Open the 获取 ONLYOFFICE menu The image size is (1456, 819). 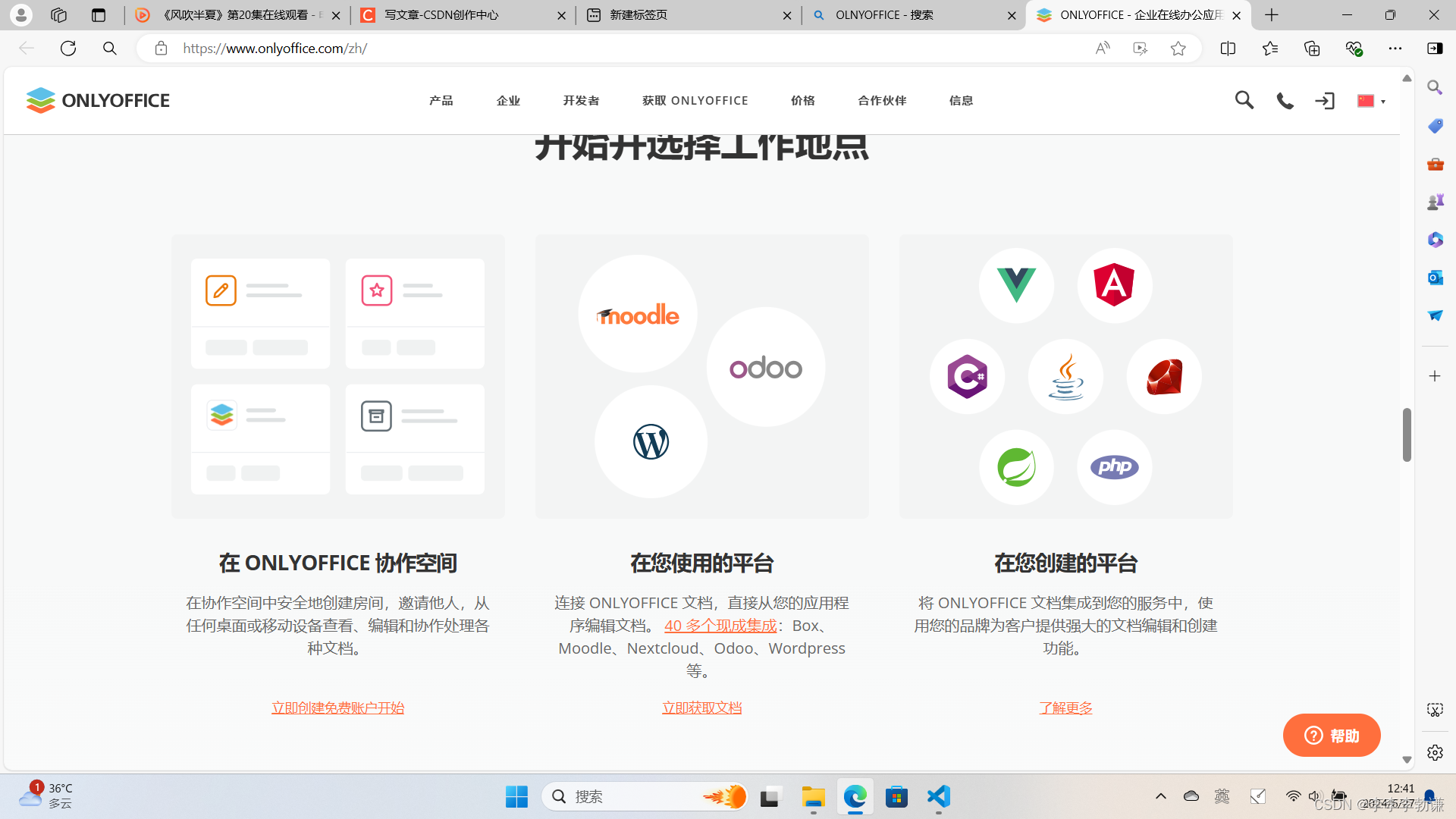(x=695, y=101)
